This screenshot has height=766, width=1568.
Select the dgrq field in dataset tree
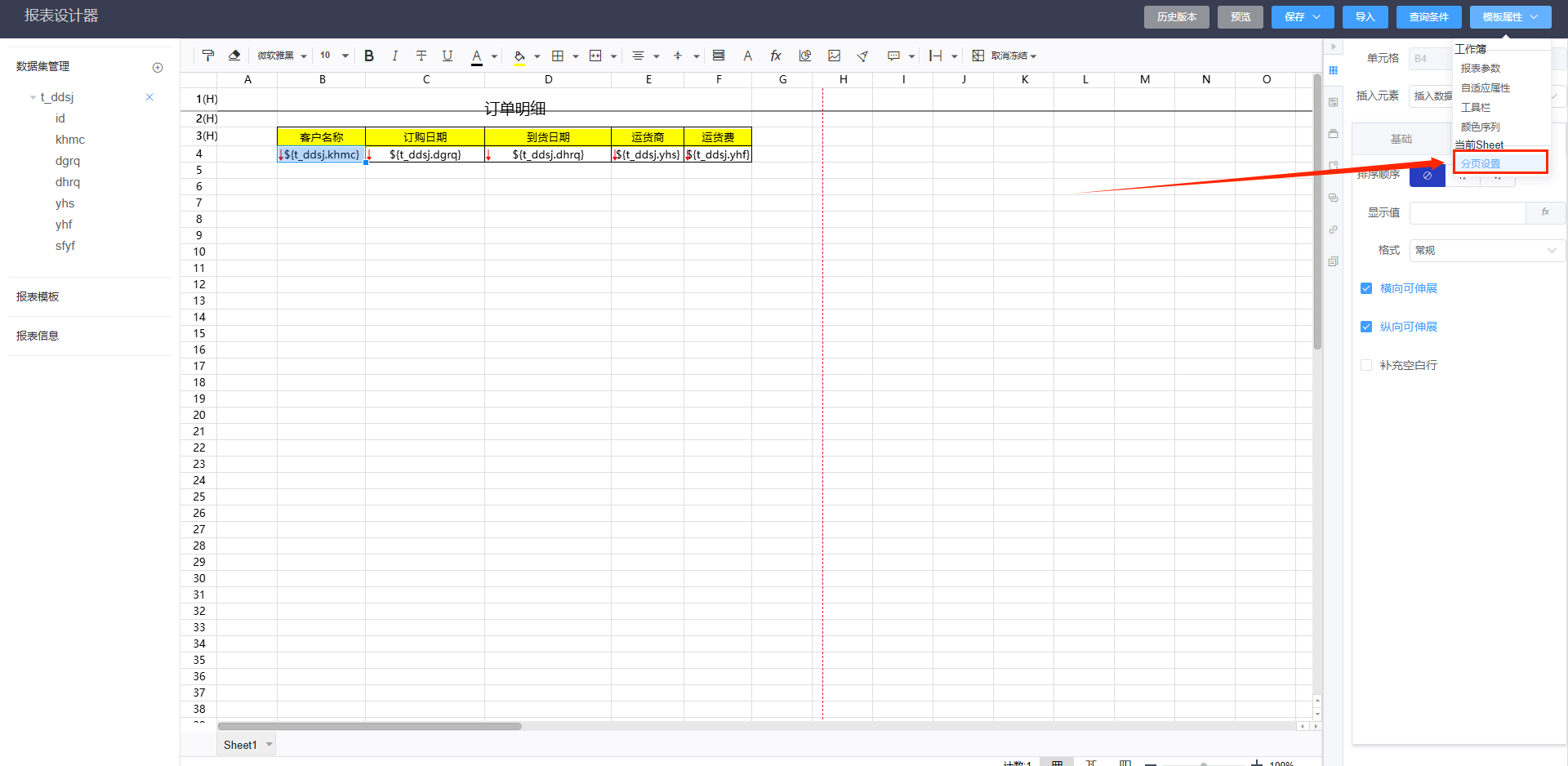tap(68, 161)
